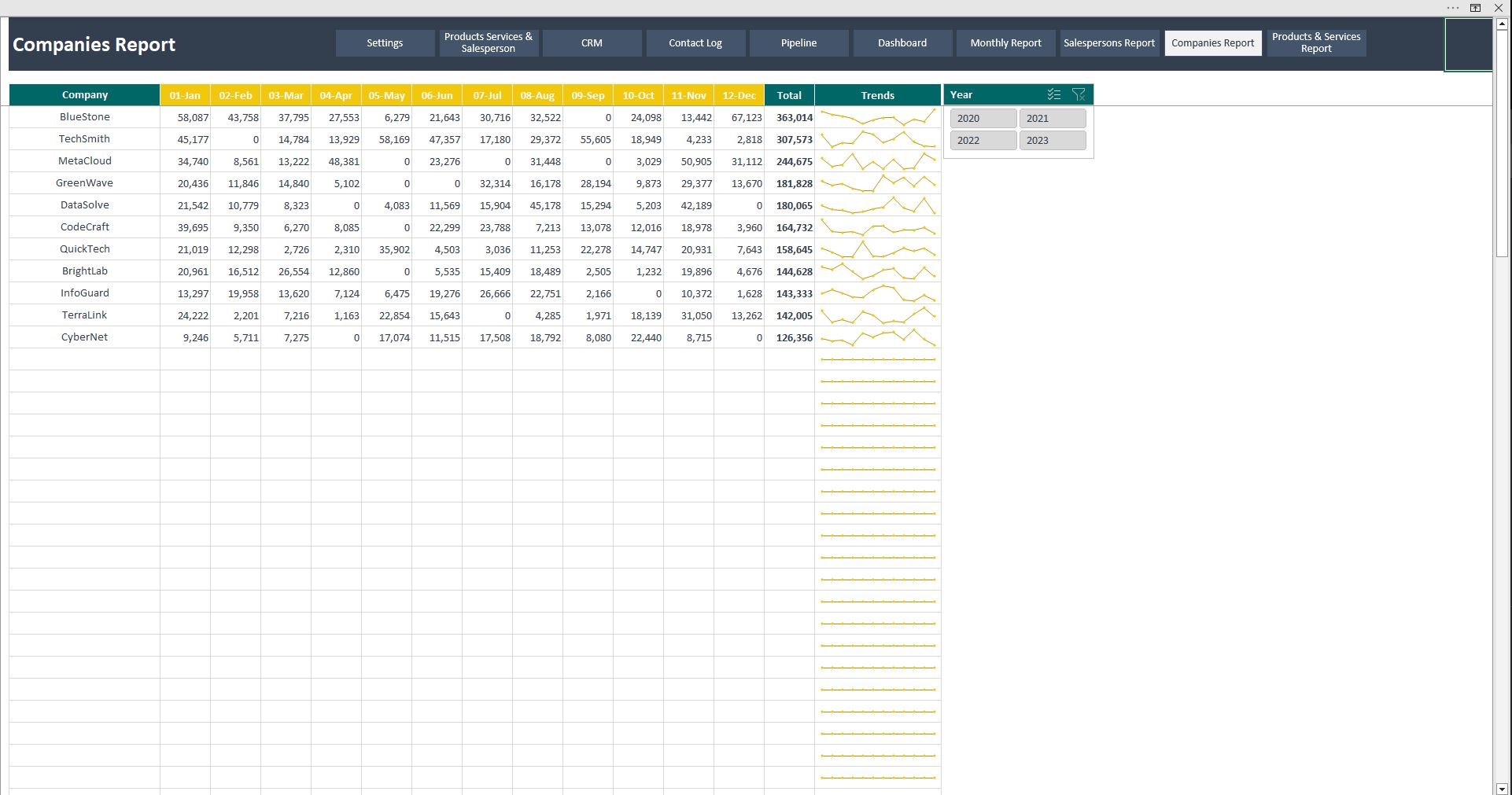Open the Contact Log page

tap(695, 43)
